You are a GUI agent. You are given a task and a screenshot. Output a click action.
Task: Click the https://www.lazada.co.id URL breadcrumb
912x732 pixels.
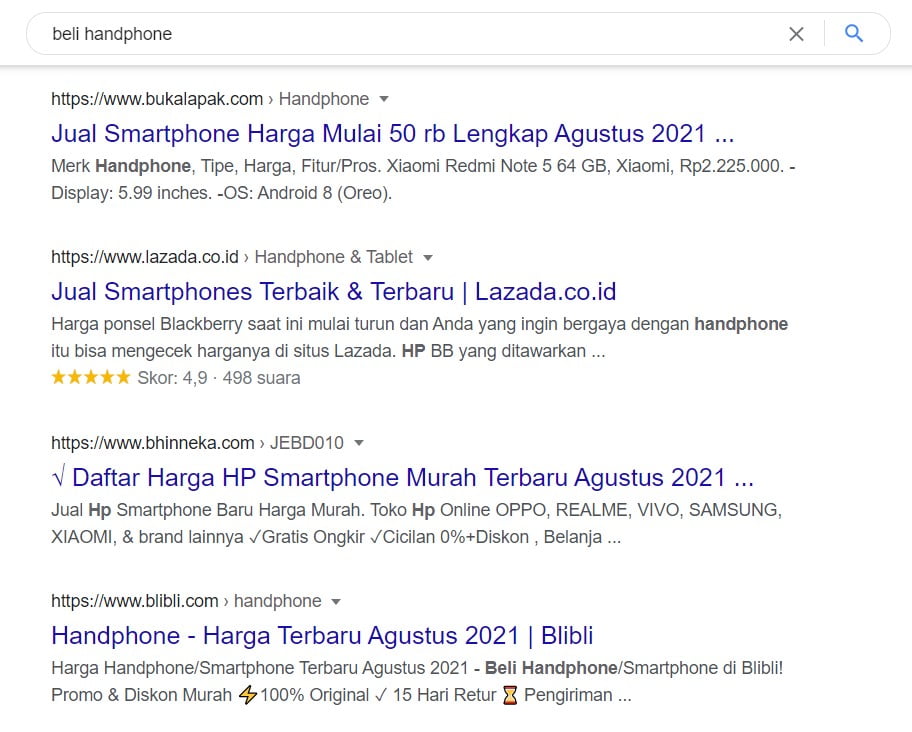pyautogui.click(x=145, y=258)
